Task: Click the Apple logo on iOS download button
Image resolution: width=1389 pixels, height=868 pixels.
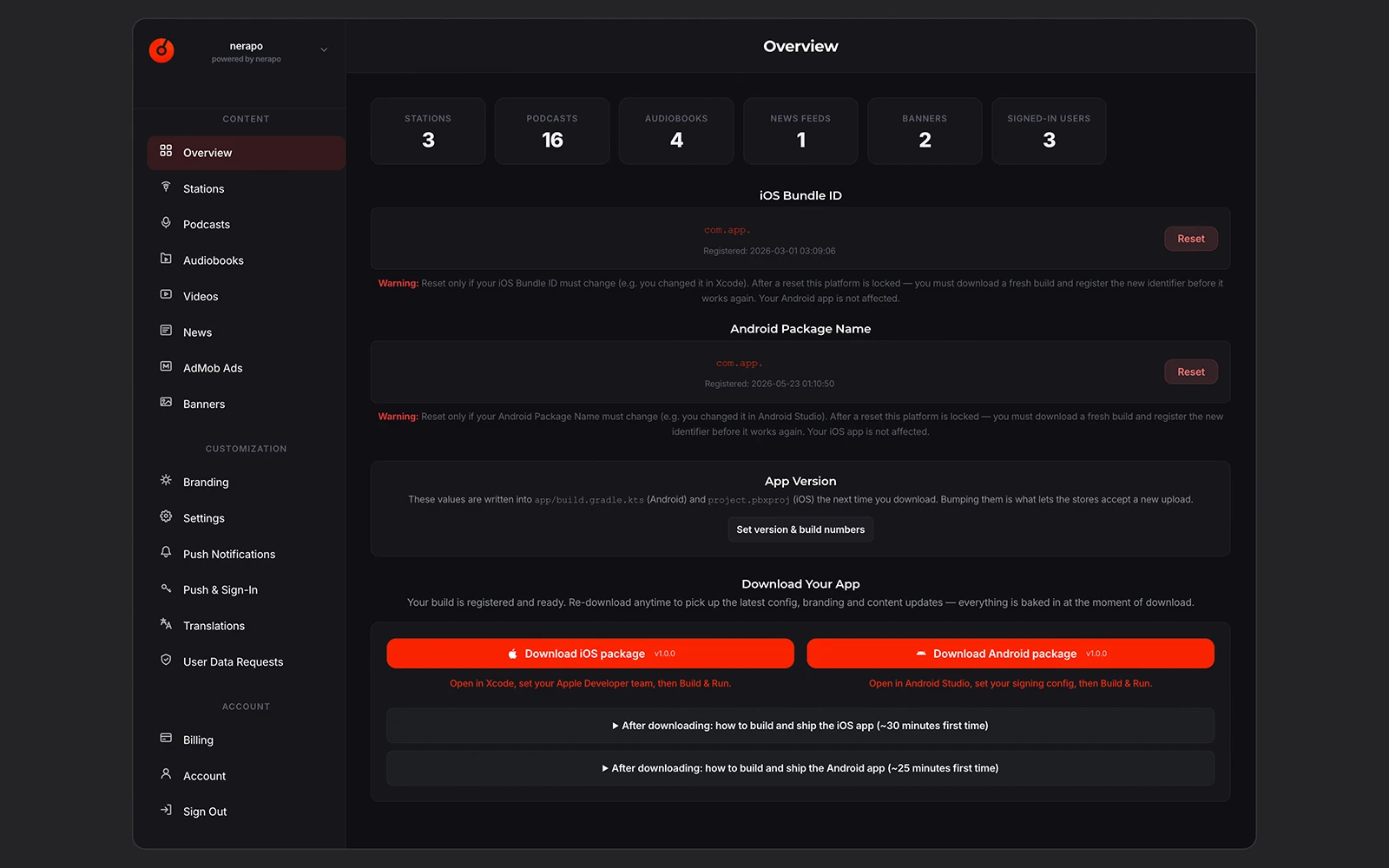Action: coord(512,654)
